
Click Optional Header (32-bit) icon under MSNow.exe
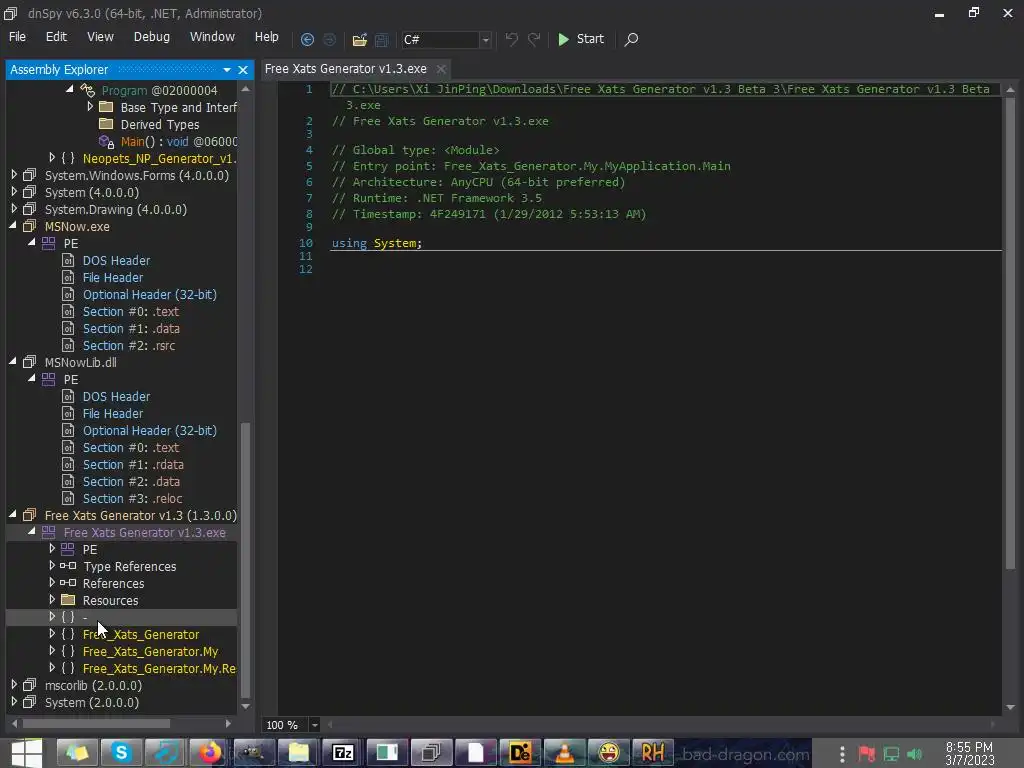pyautogui.click(x=68, y=295)
